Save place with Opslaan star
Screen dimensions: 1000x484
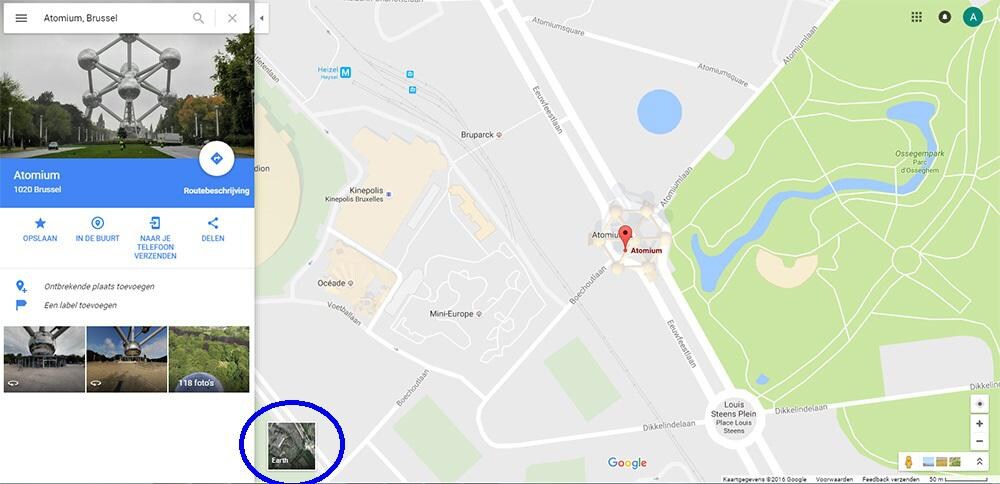(40, 230)
